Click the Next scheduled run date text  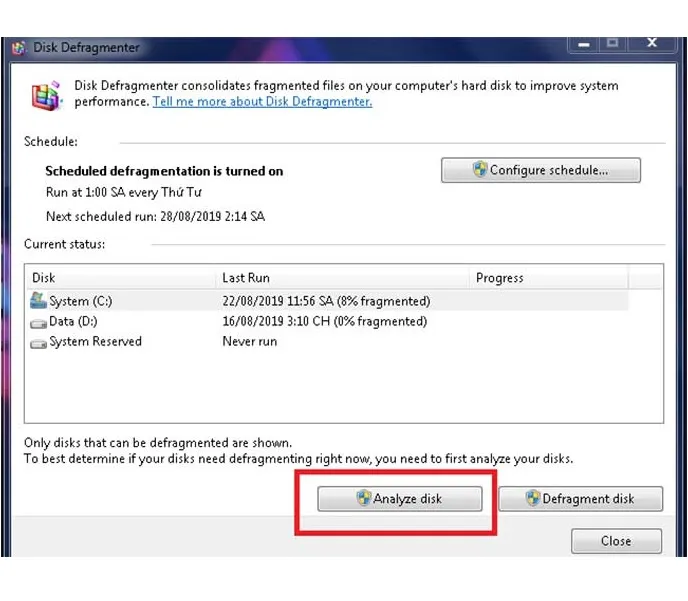155,216
